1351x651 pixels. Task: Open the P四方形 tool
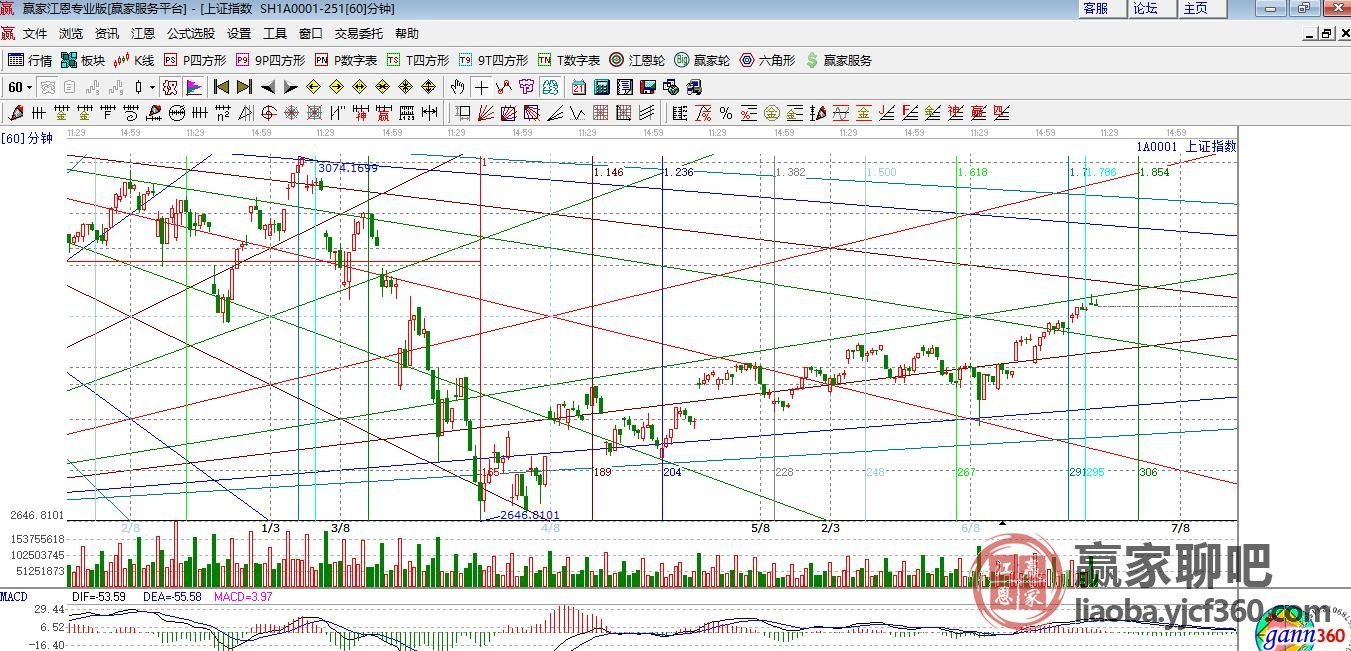coord(195,60)
